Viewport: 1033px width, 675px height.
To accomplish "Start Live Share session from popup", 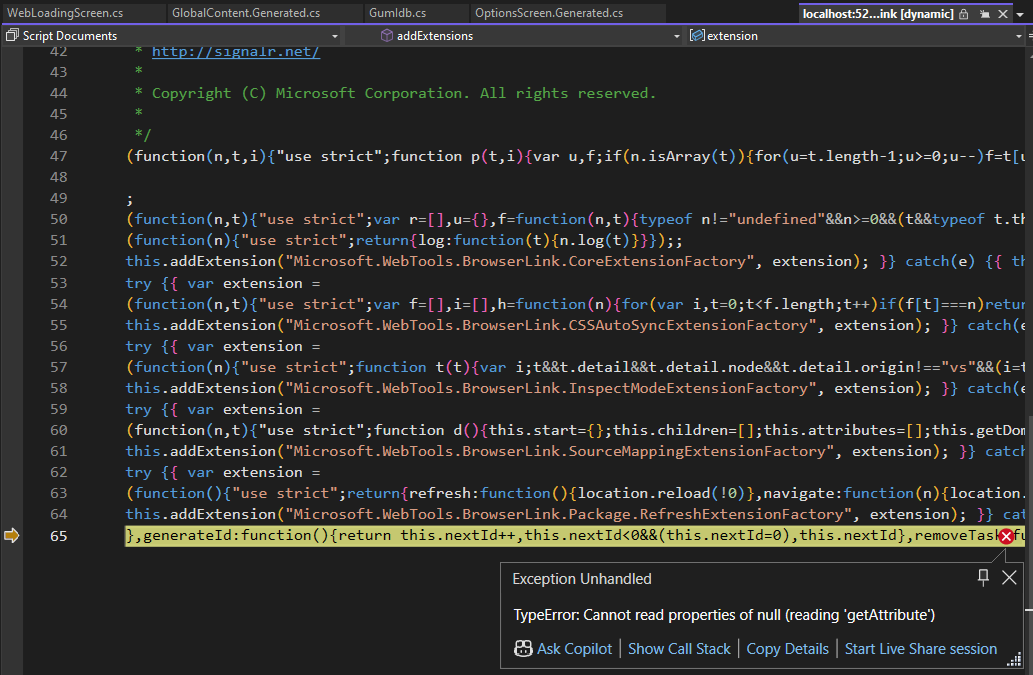I will [920, 649].
